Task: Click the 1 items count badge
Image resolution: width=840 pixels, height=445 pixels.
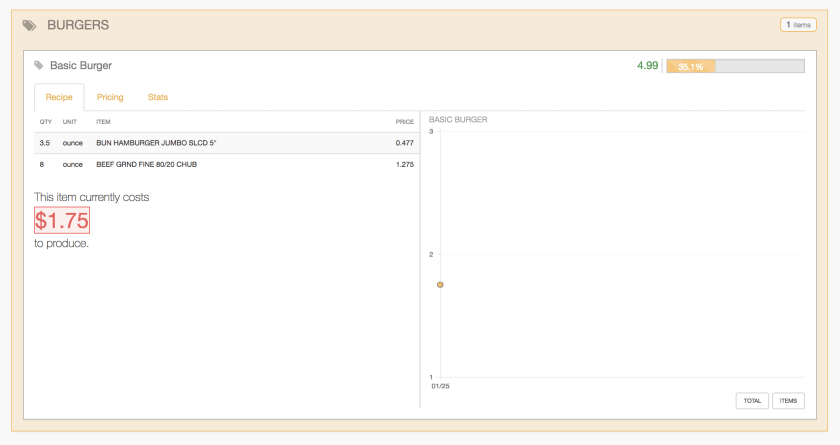Action: click(x=798, y=25)
